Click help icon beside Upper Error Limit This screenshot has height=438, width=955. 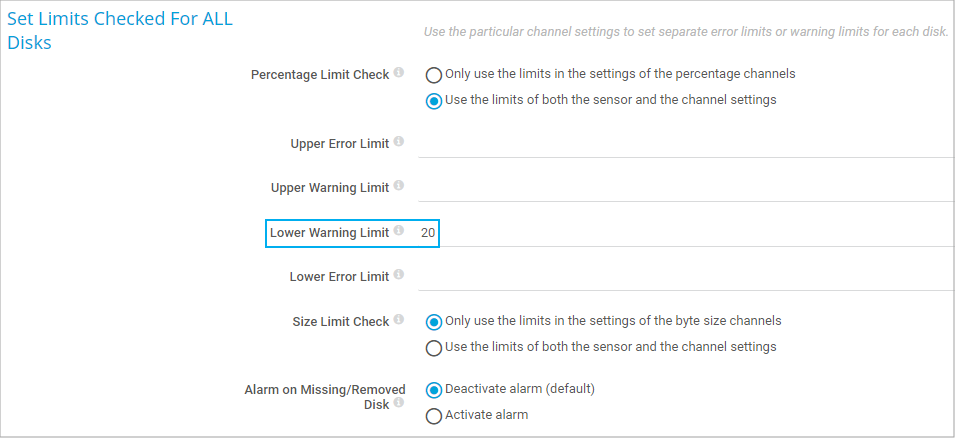399,142
